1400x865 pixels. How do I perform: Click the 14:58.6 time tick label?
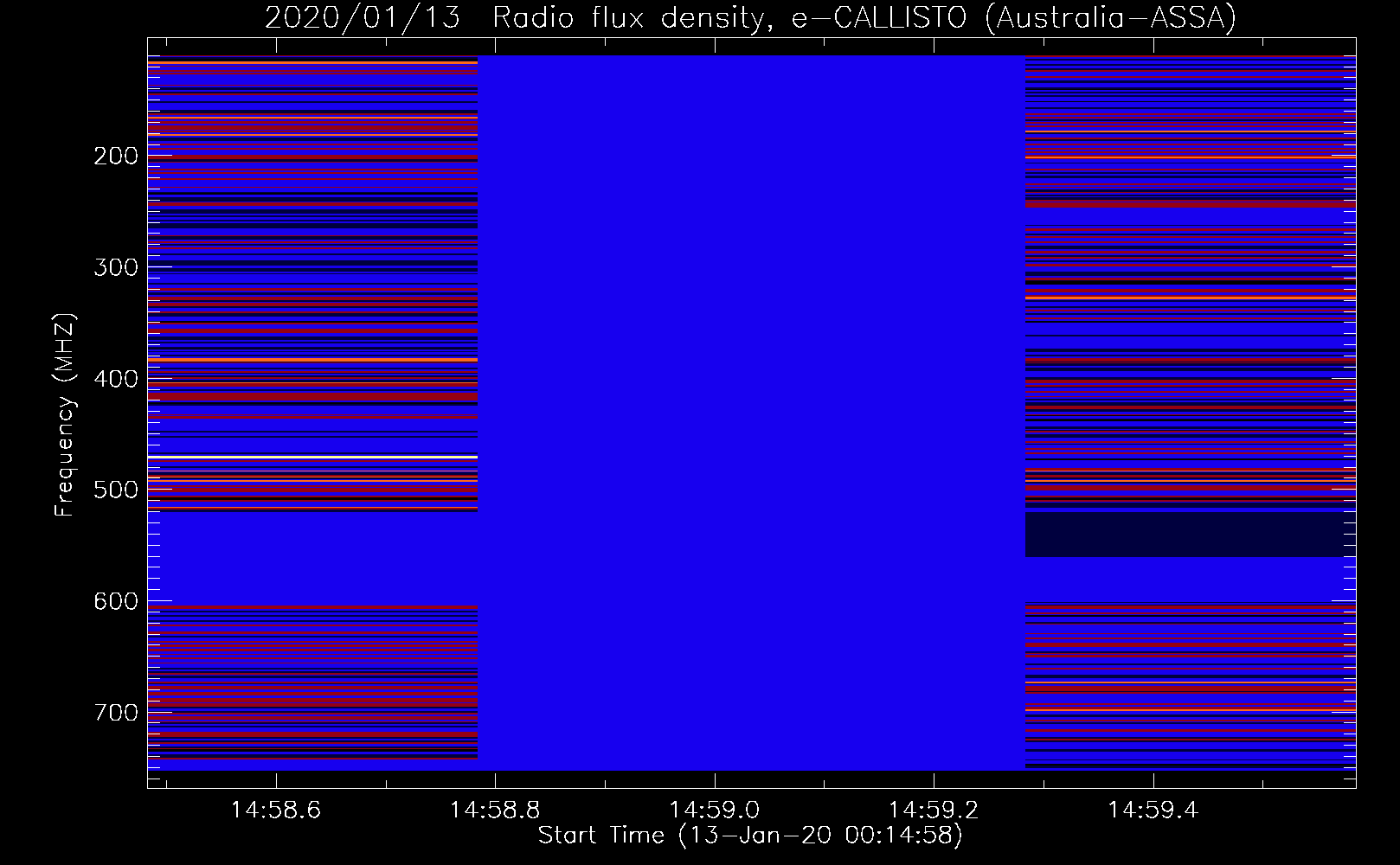[x=276, y=810]
